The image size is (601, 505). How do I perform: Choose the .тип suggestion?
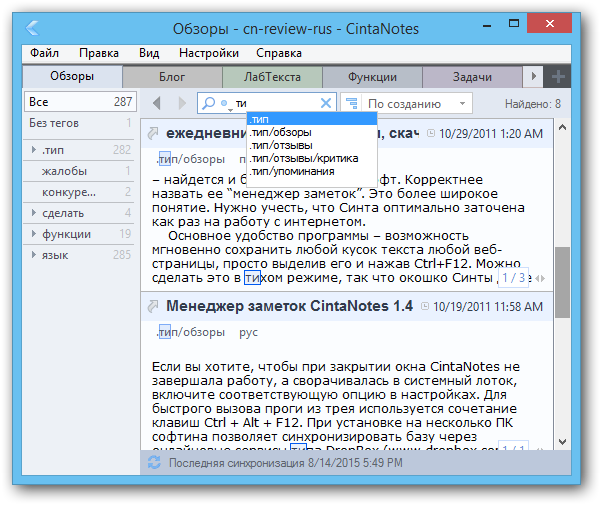312,120
